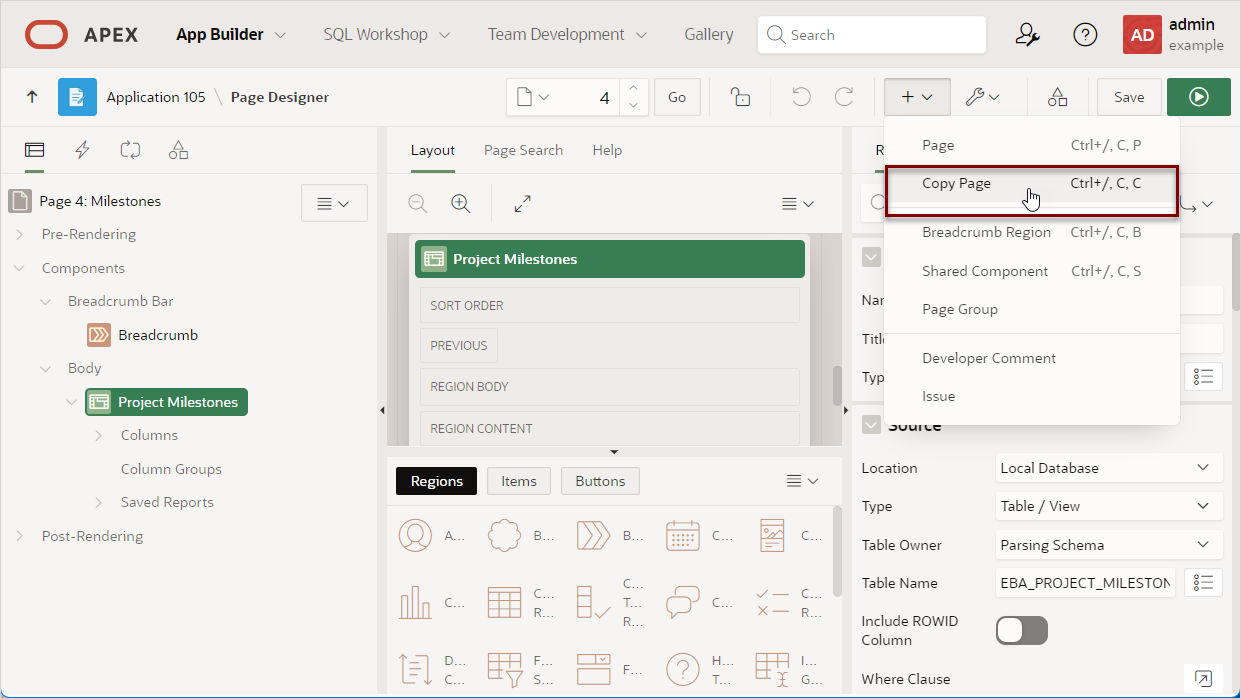Viewport: 1241px width, 699px height.
Task: Open the rendering tree menu dropdown
Action: (x=334, y=203)
